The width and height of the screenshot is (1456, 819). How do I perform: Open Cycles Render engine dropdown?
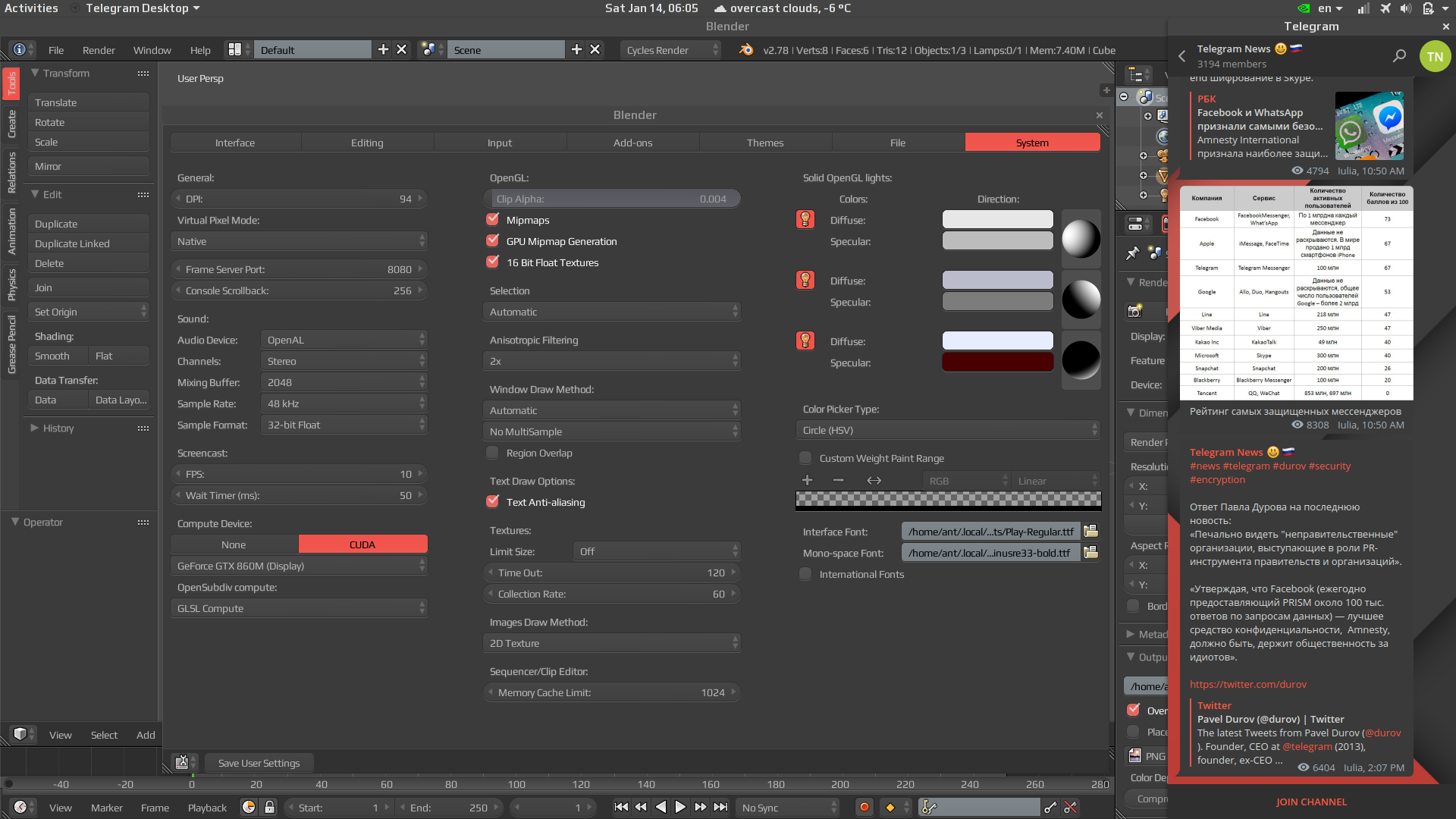[x=670, y=50]
